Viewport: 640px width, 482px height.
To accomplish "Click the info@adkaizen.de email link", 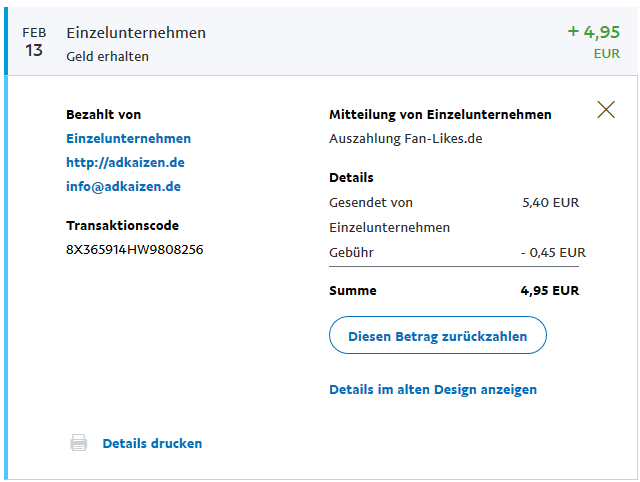I will pyautogui.click(x=123, y=186).
